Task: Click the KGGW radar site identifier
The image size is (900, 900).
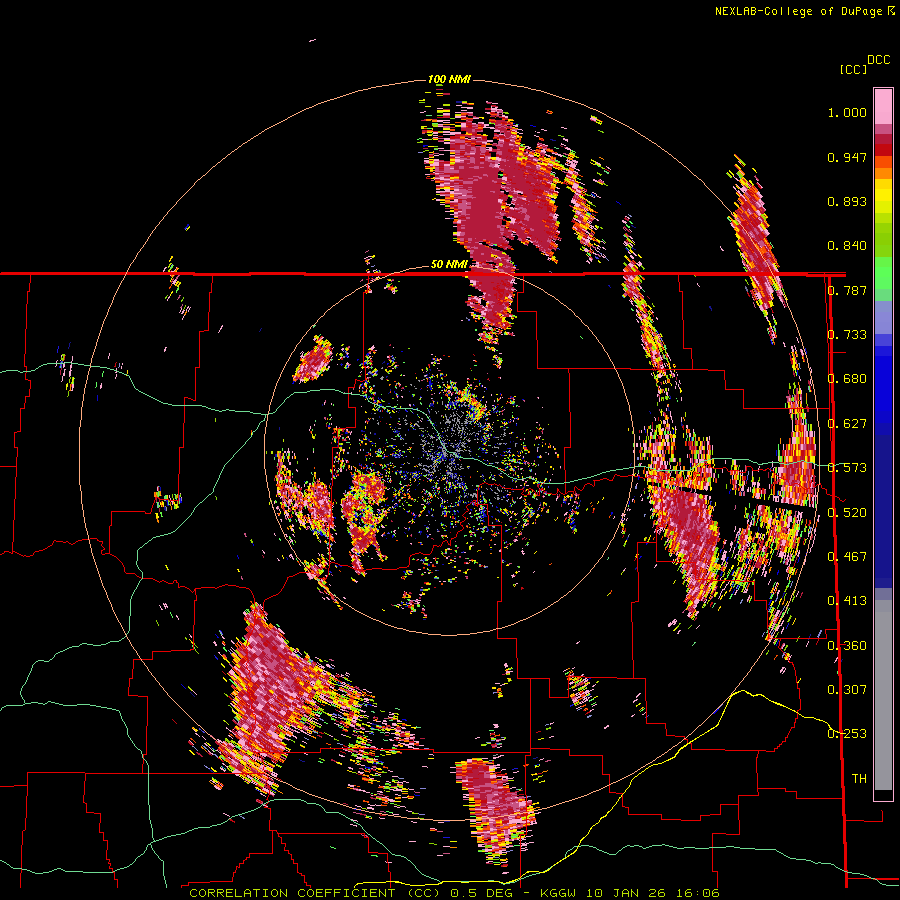Action: pos(560,893)
